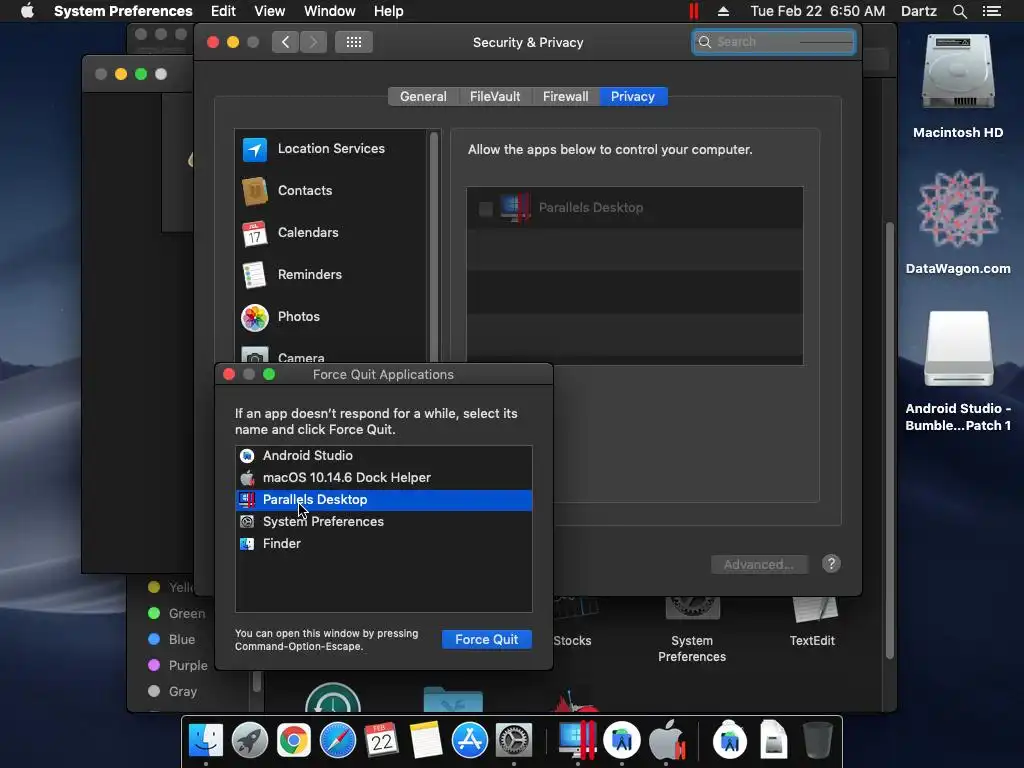The height and width of the screenshot is (768, 1024).
Task: Select Android Studio in Force Quit list
Action: point(384,456)
